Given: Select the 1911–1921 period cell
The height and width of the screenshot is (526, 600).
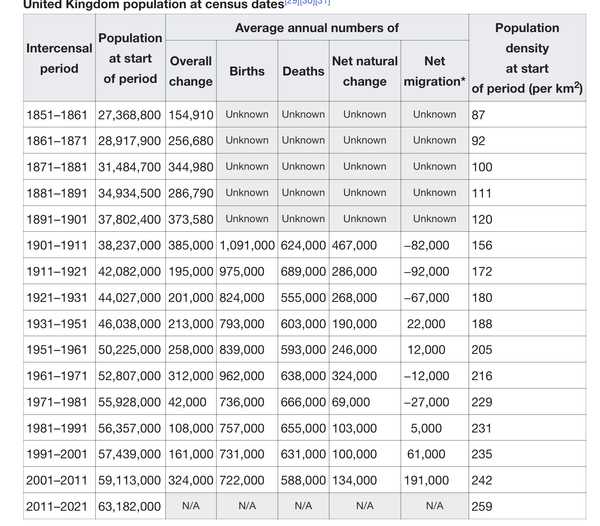Looking at the screenshot, I should tap(59, 272).
